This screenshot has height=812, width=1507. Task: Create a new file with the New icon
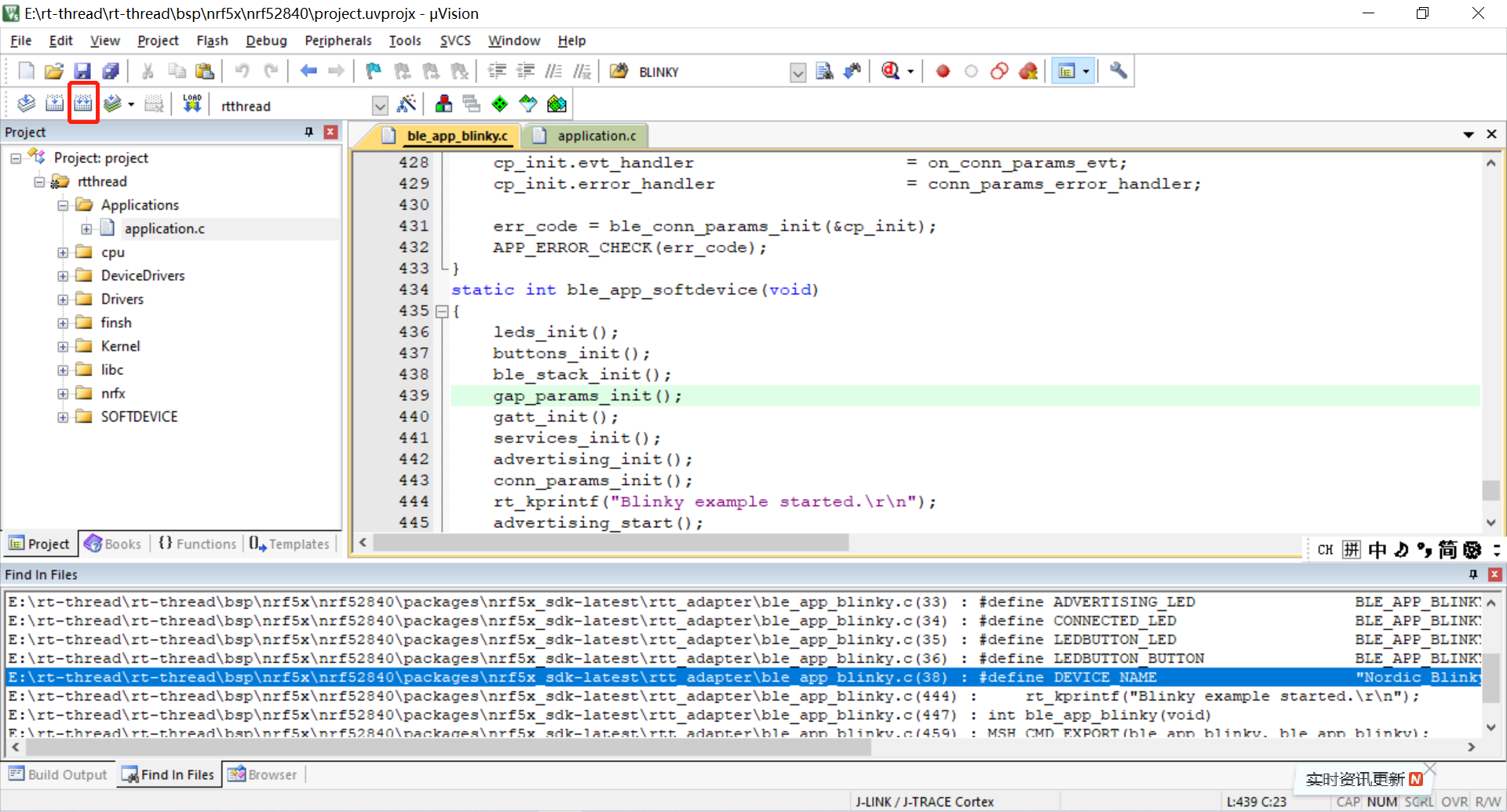[x=26, y=71]
